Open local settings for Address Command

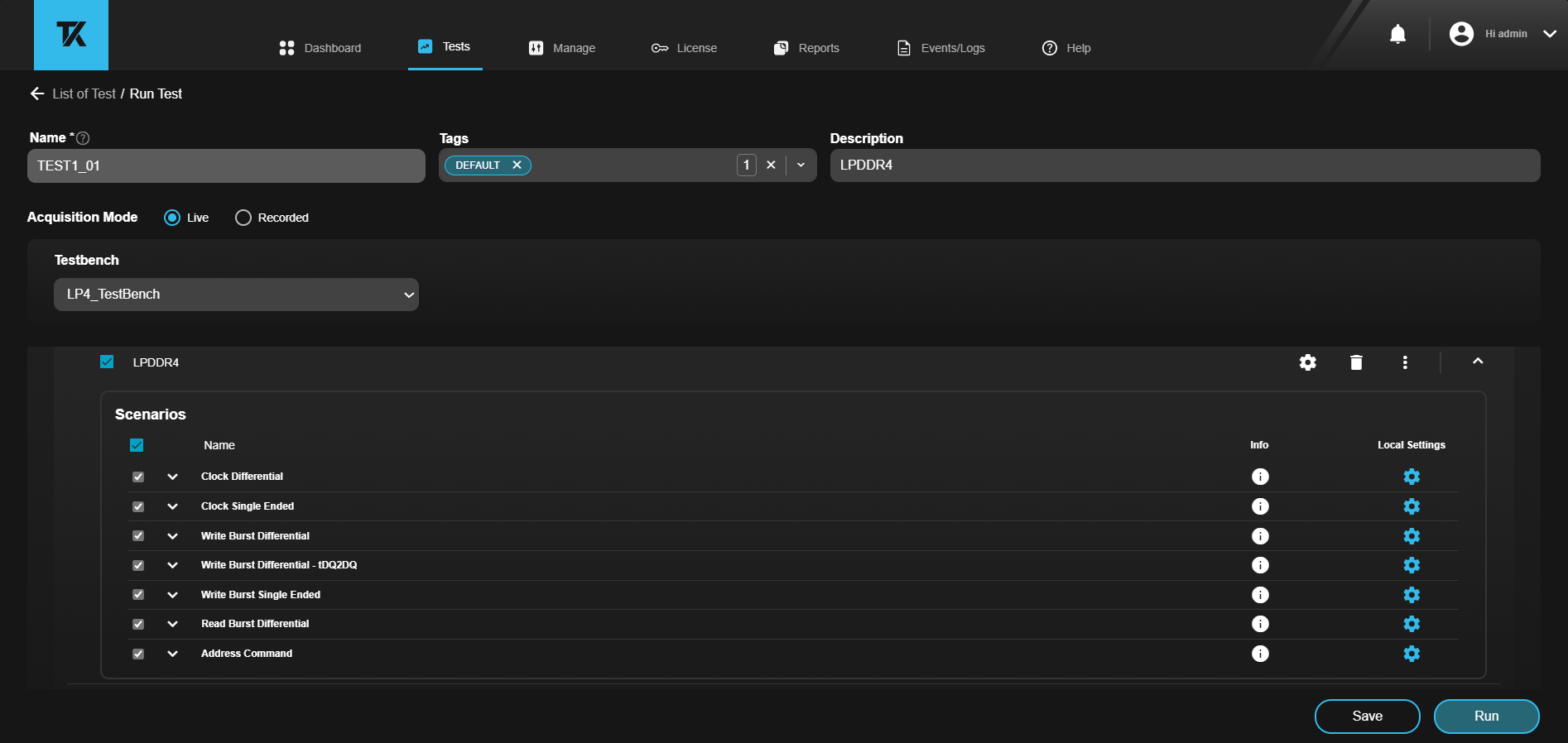pyautogui.click(x=1412, y=654)
